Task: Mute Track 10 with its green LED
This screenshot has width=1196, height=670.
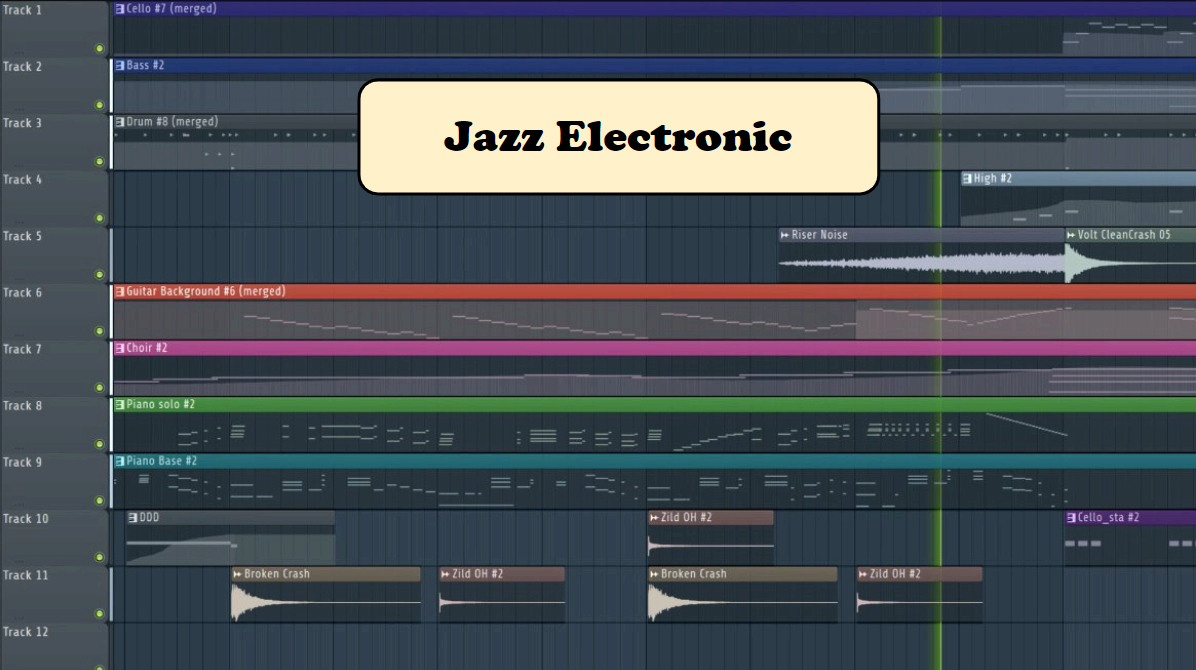Action: click(x=99, y=557)
